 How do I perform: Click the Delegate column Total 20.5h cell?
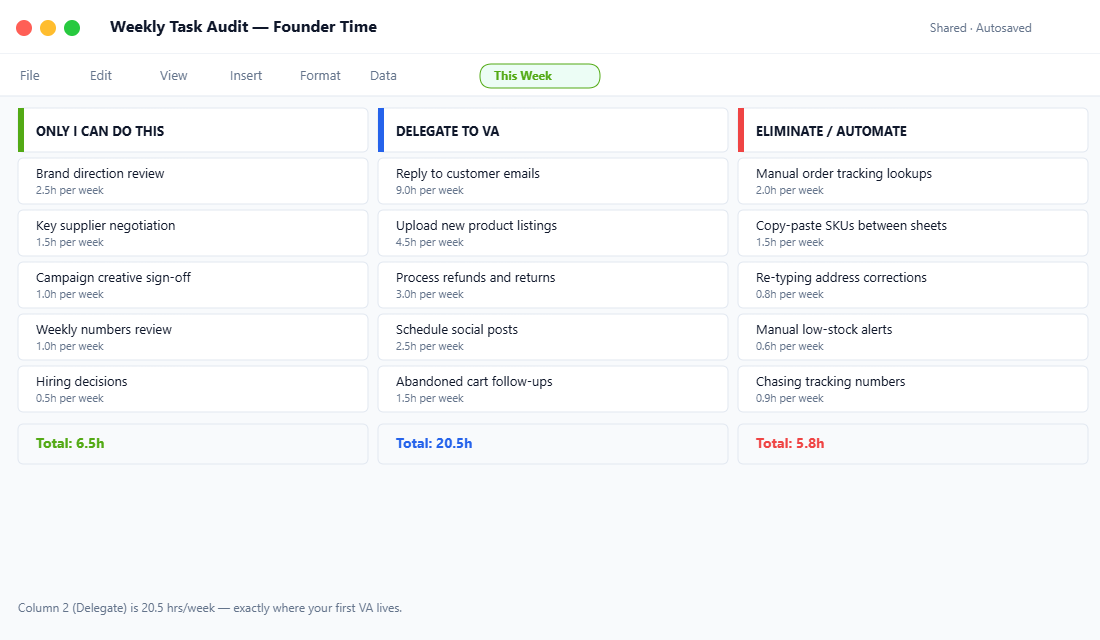point(553,444)
